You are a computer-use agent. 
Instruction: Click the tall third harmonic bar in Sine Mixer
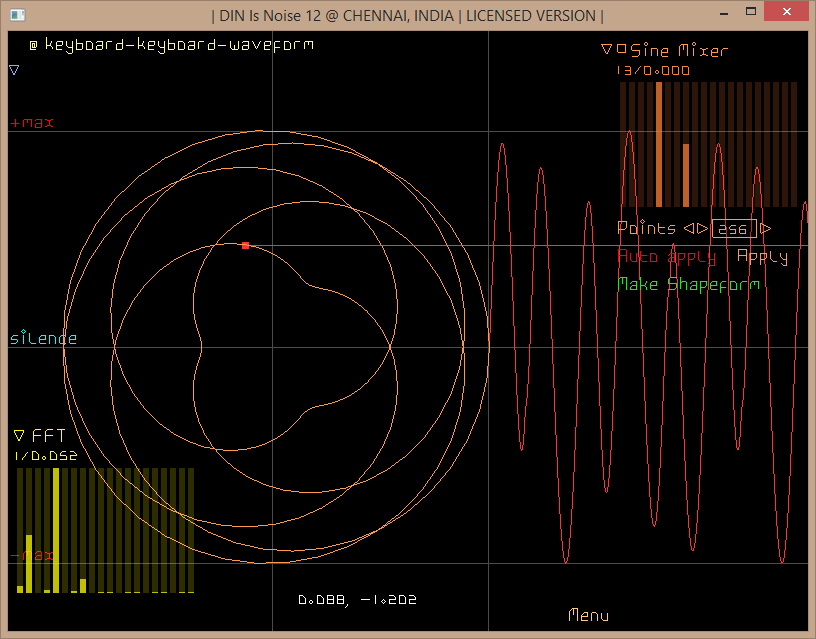click(x=659, y=143)
